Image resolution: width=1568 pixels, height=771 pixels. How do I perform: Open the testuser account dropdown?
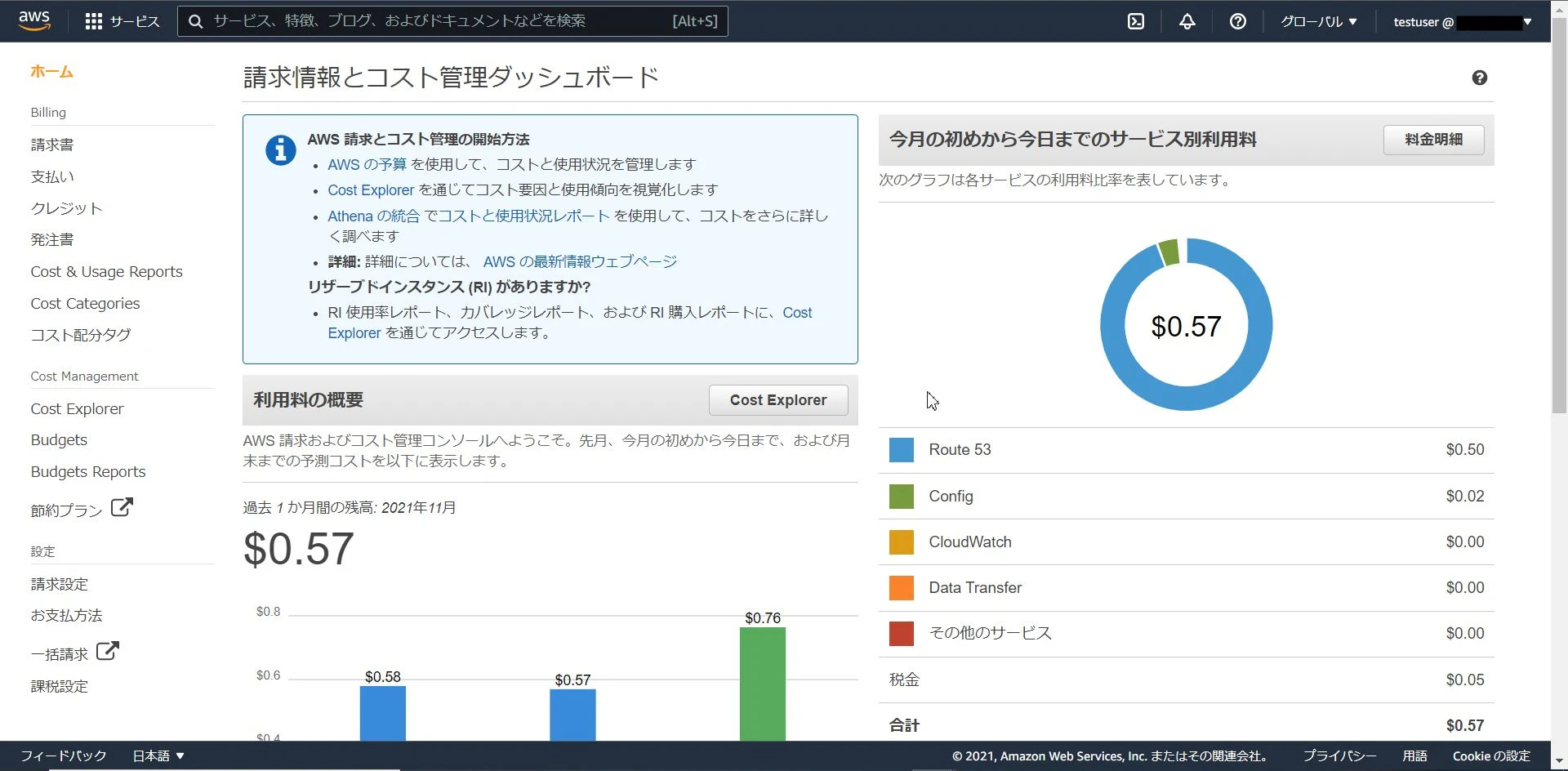1463,22
